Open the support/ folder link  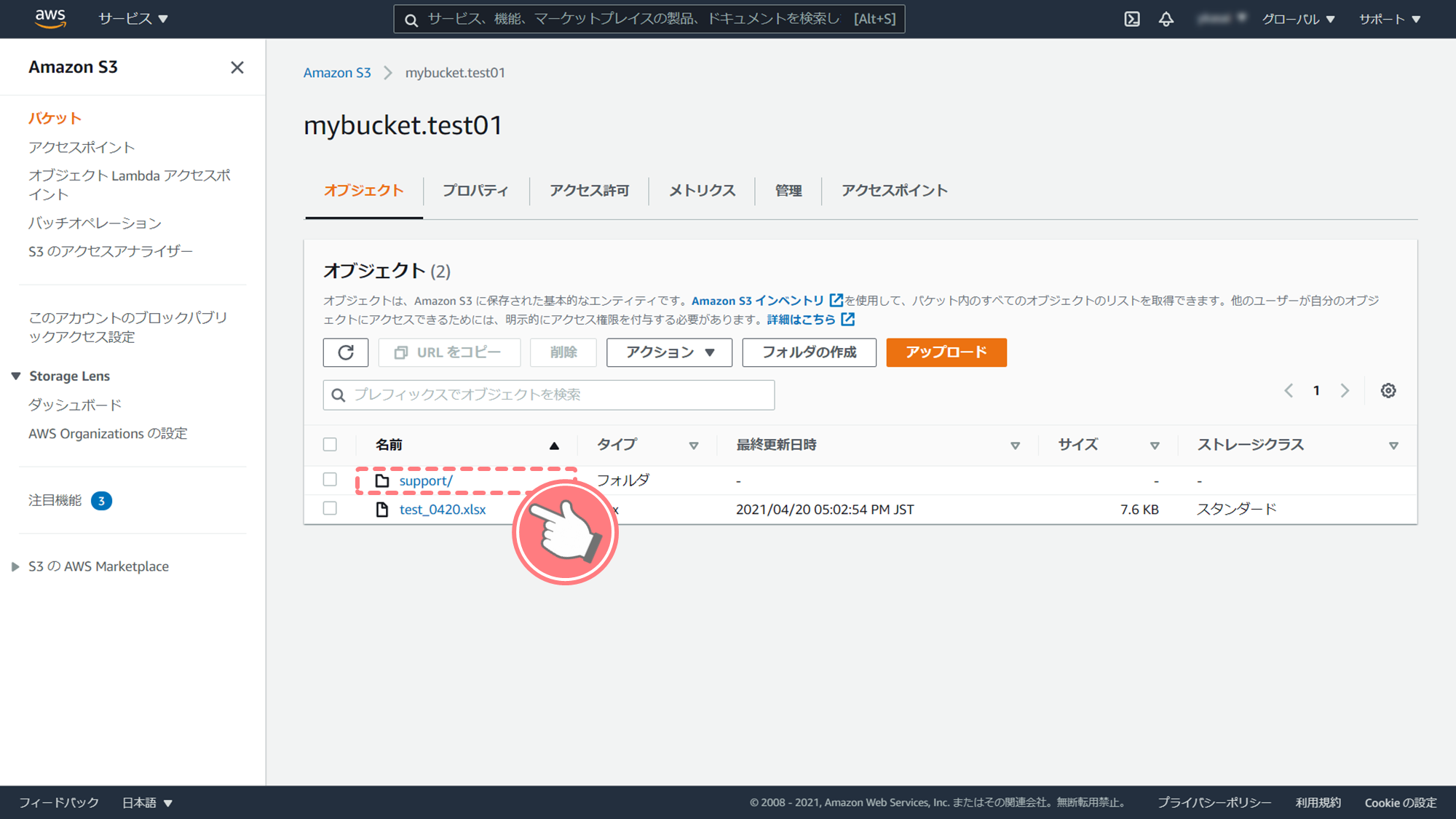pos(426,480)
